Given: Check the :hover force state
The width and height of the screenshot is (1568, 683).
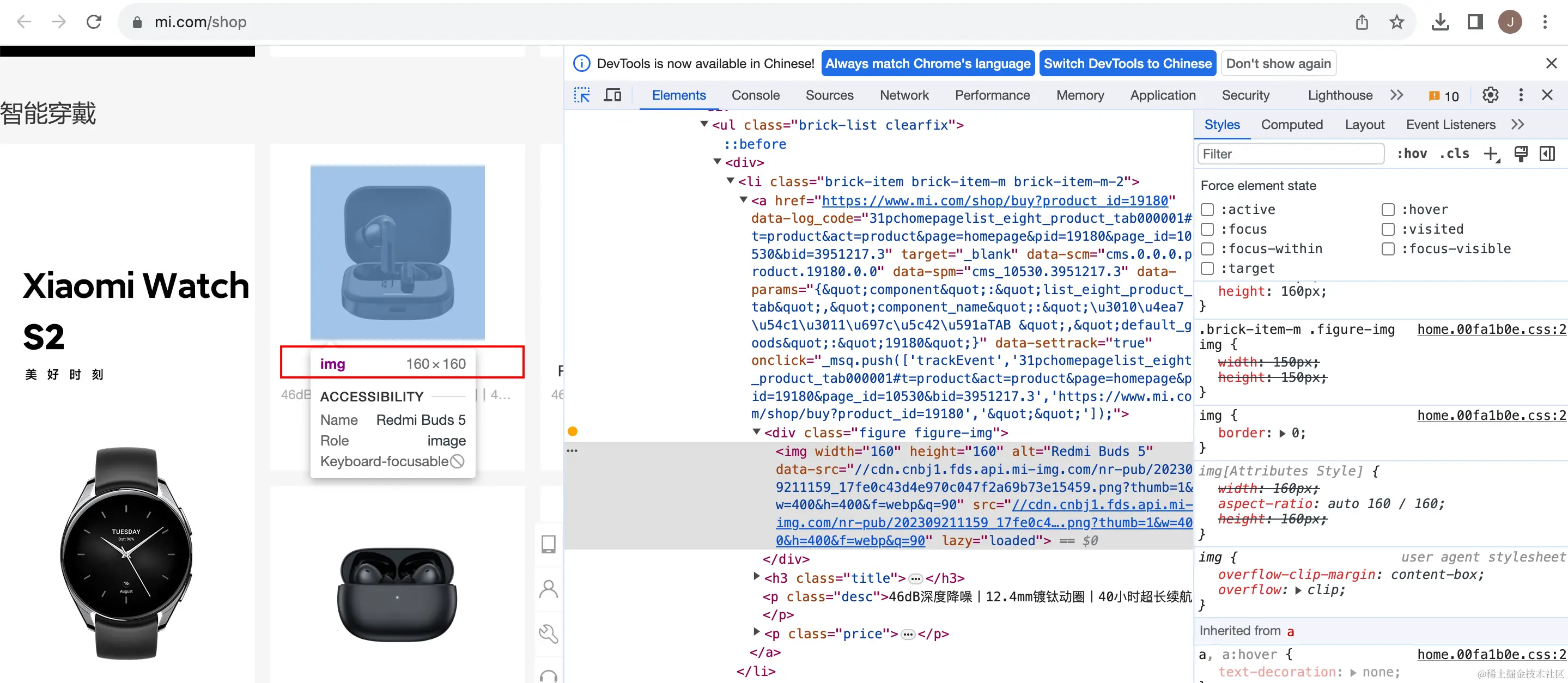Looking at the screenshot, I should [1388, 209].
